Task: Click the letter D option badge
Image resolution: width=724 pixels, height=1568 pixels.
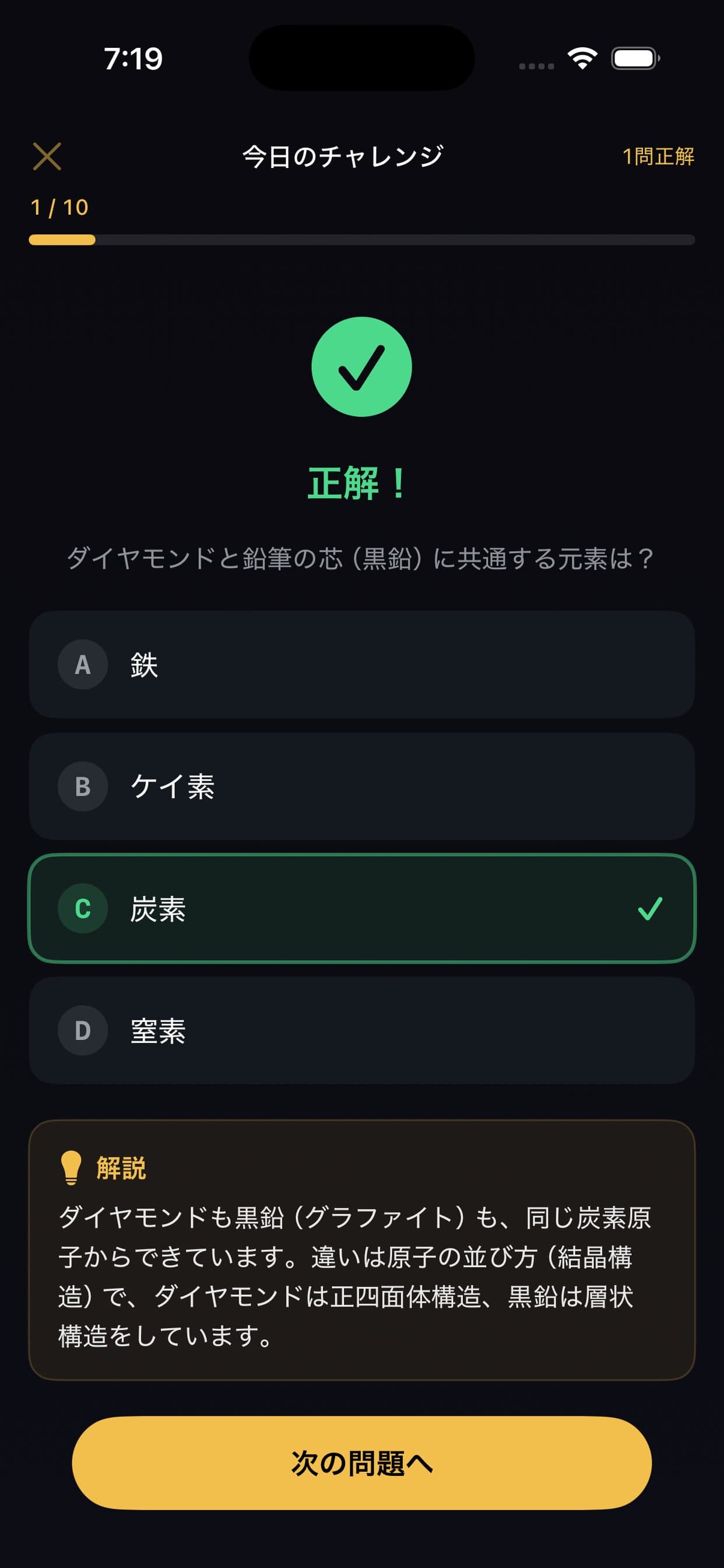Action: point(83,1031)
